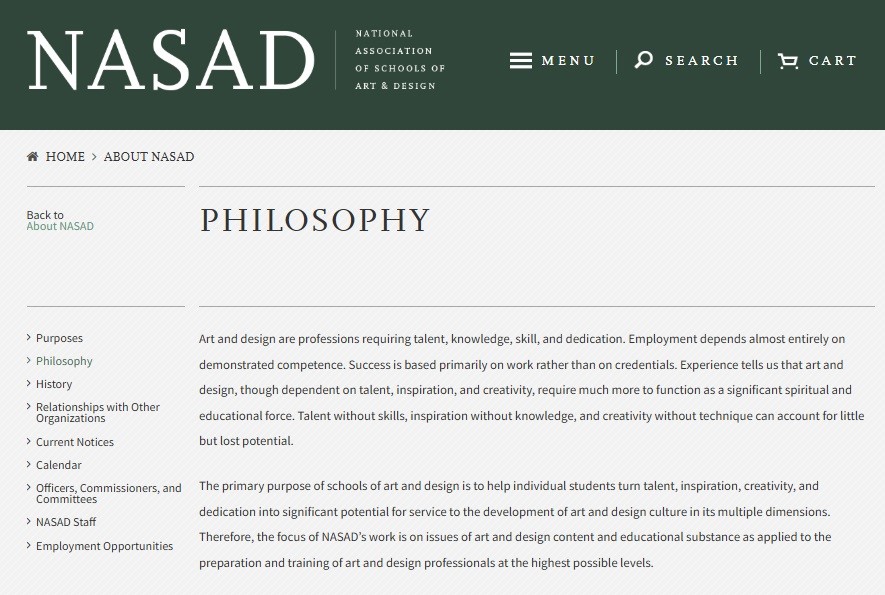
Task: Open the Calendar sidebar link
Action: tap(59, 465)
